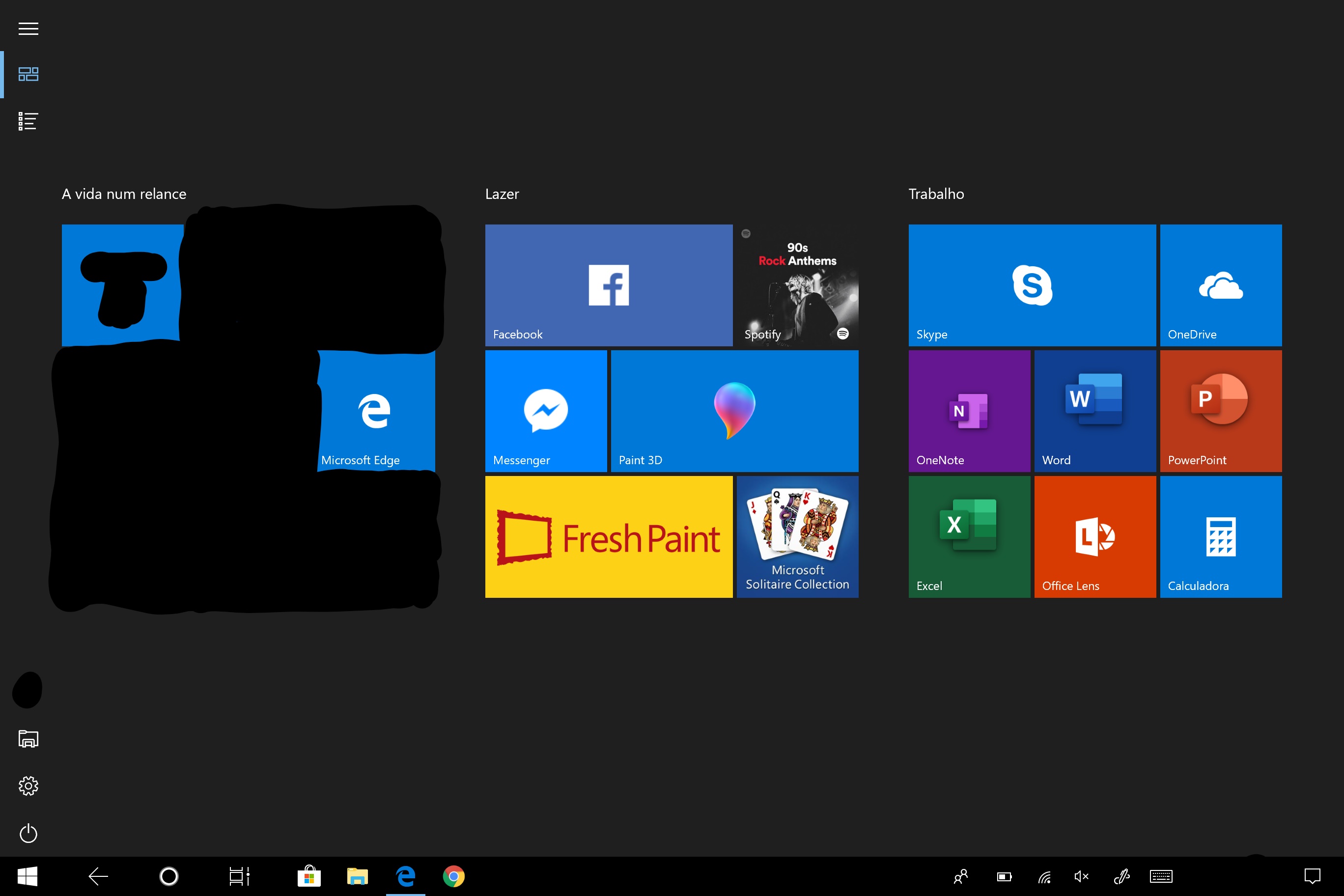This screenshot has width=1344, height=896.
Task: Open the Fresh Paint tile
Action: tap(609, 536)
